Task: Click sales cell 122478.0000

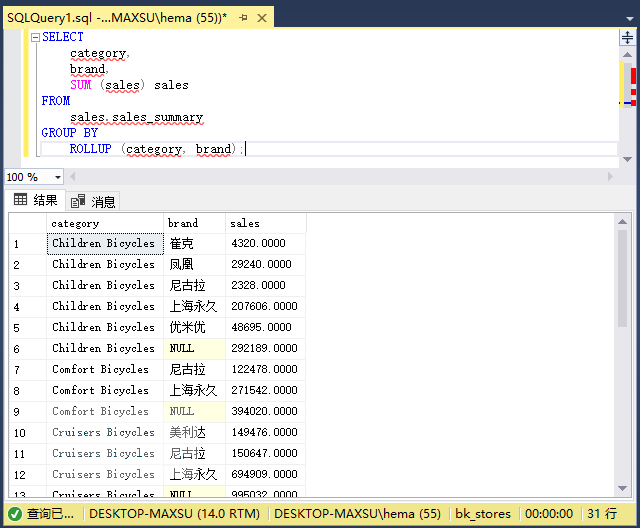Action: point(265,369)
